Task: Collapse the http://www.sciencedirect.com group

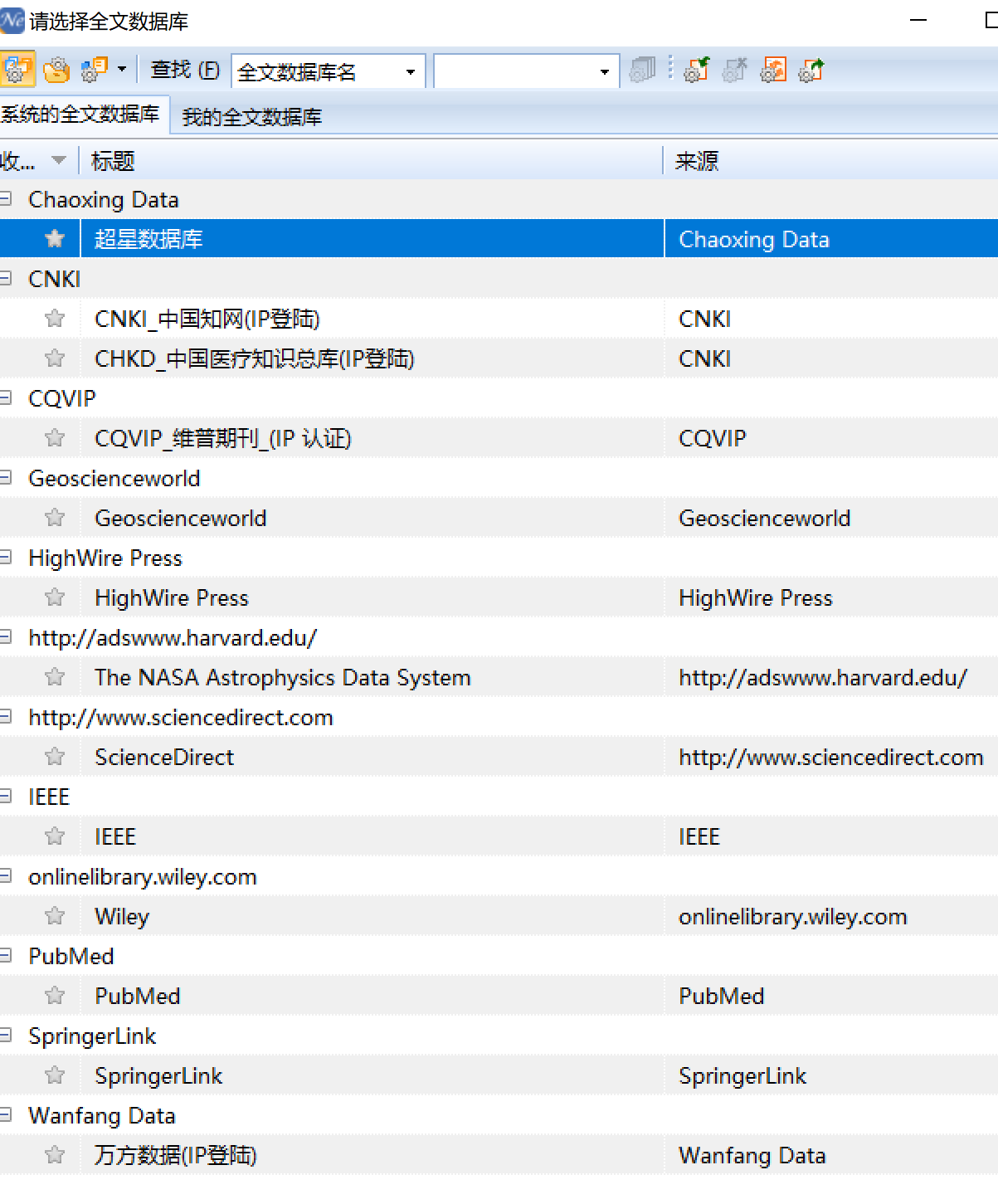Action: click(6, 717)
